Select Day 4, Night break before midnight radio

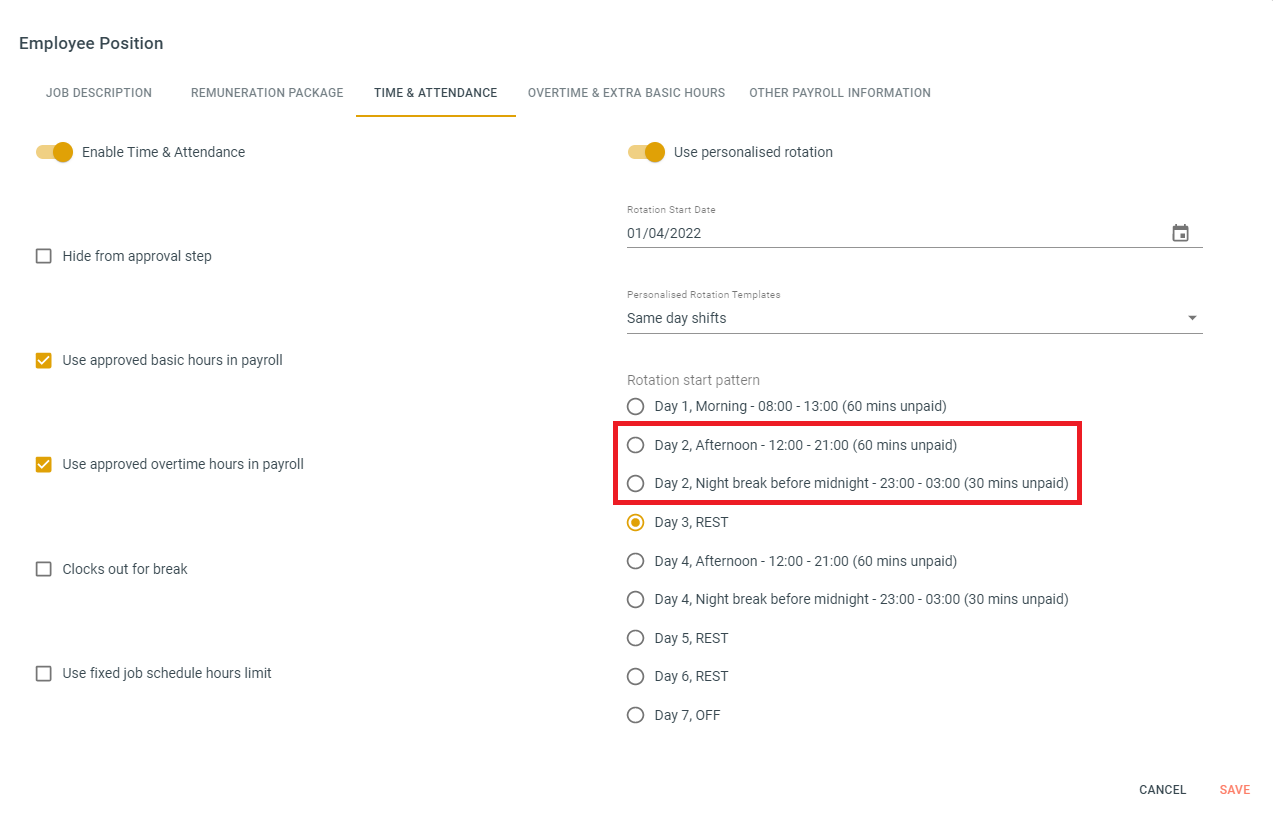[x=635, y=599]
